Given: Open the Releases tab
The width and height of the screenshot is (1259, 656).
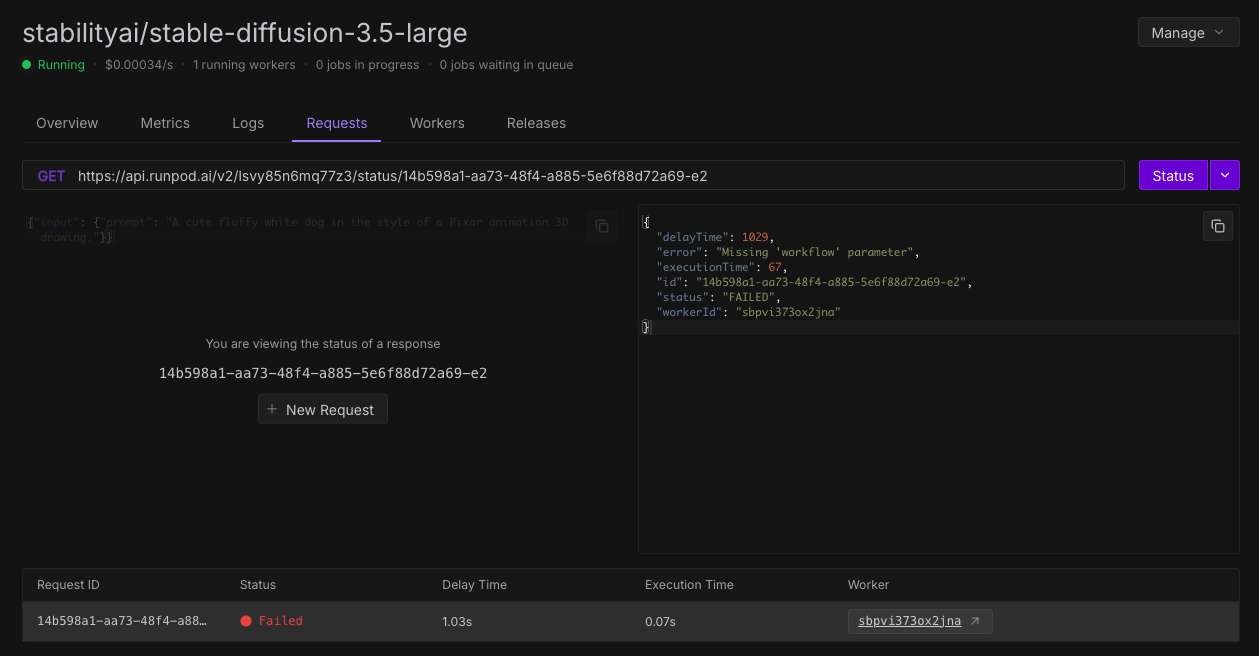Looking at the screenshot, I should pyautogui.click(x=536, y=123).
